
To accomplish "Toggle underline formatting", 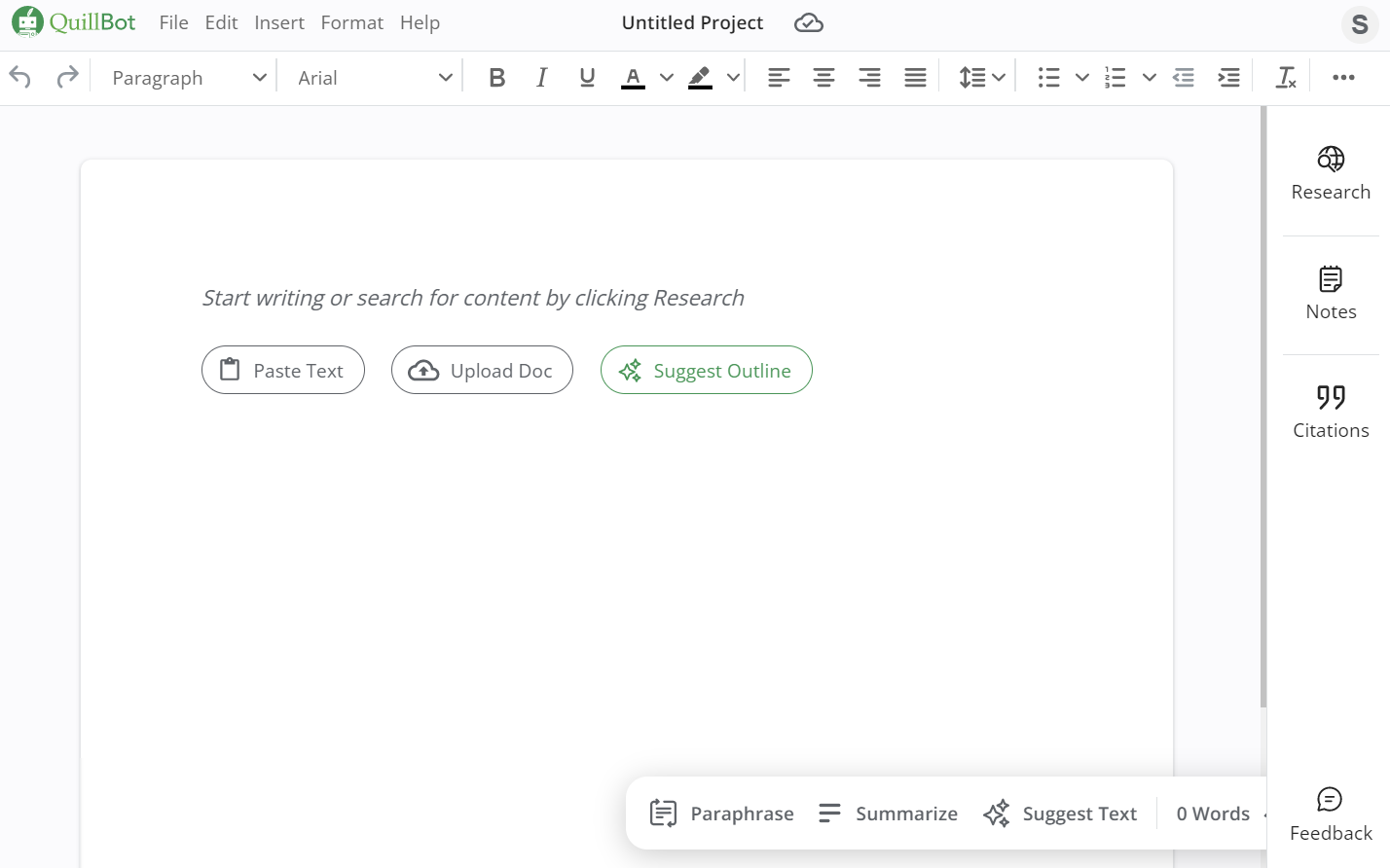I will click(x=587, y=78).
